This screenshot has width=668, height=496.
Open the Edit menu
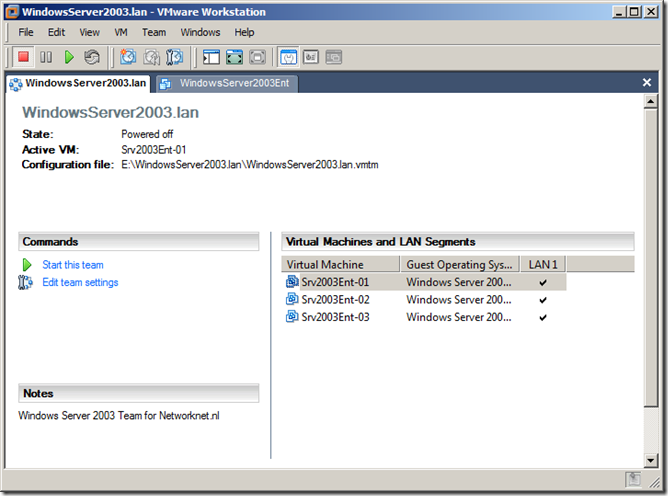tap(56, 32)
